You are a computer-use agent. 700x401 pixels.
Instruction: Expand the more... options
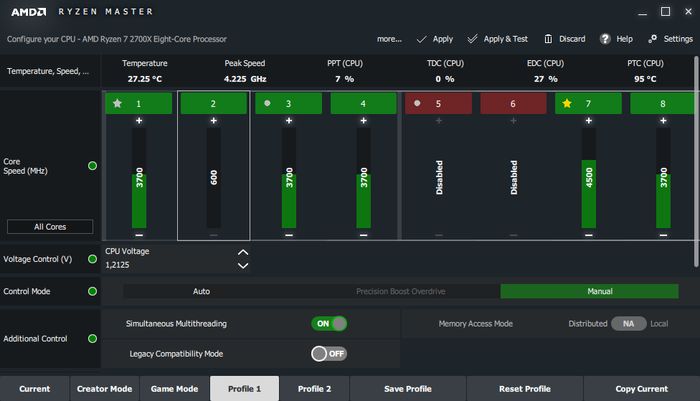(x=389, y=39)
